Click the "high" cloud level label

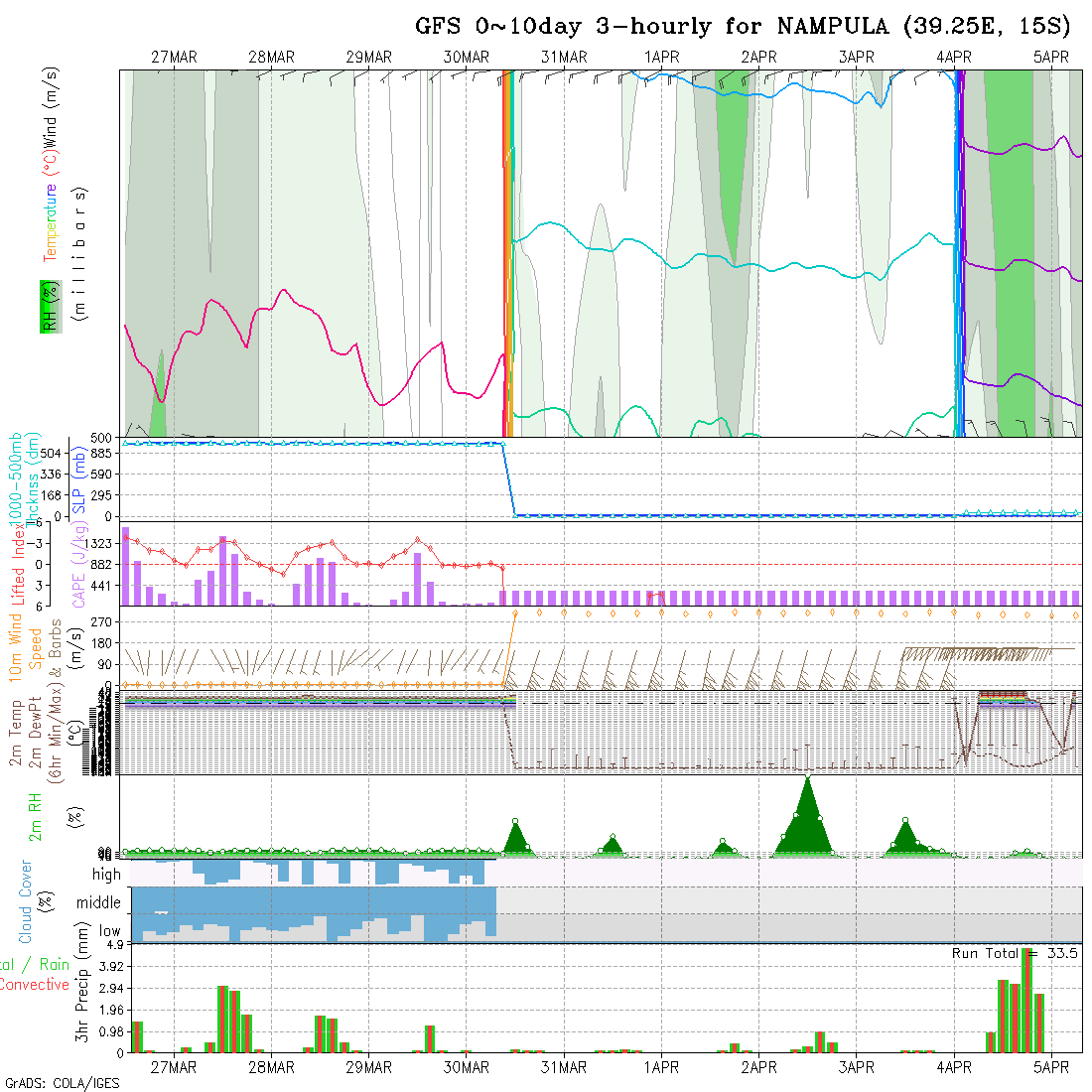click(106, 875)
